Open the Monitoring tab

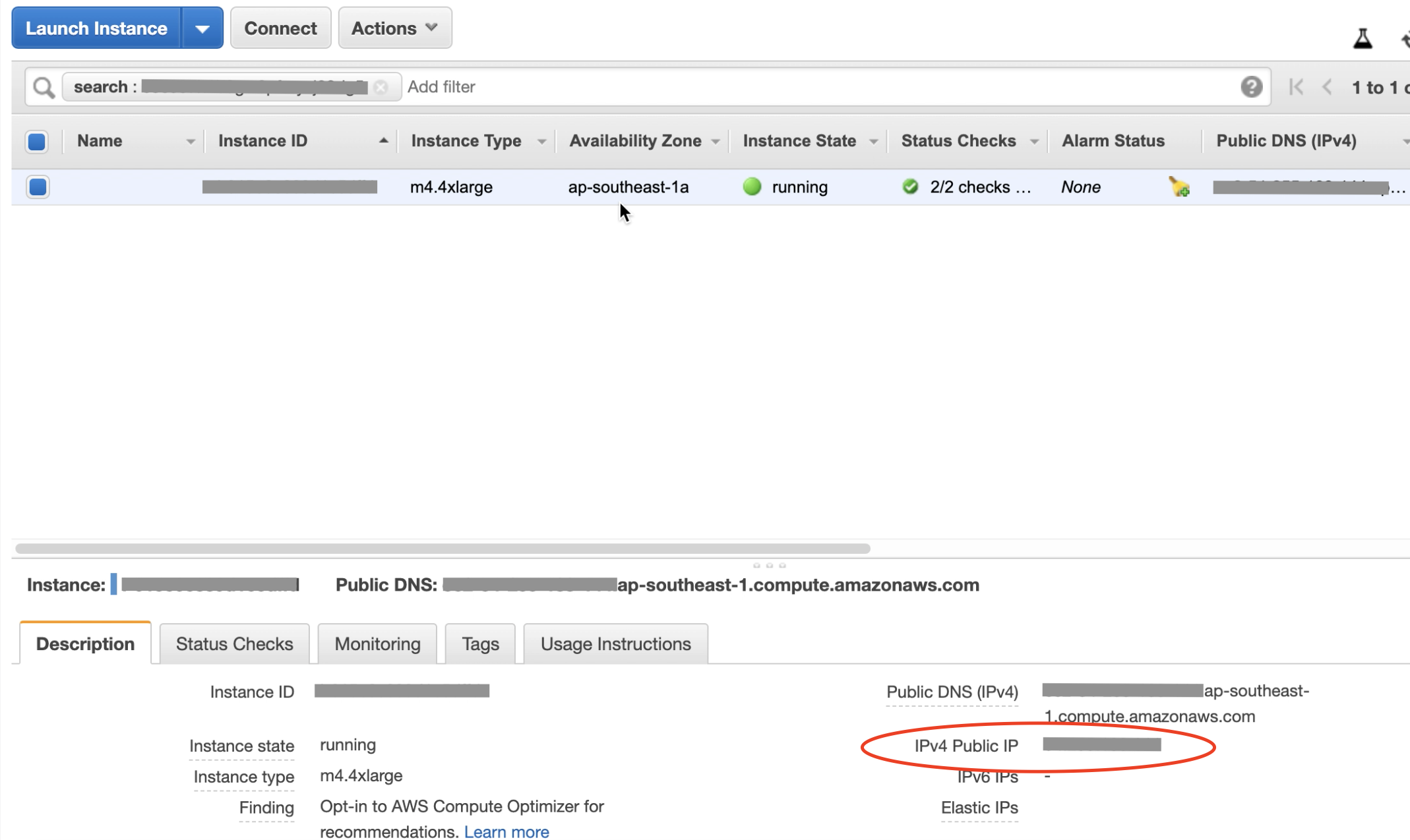[377, 644]
